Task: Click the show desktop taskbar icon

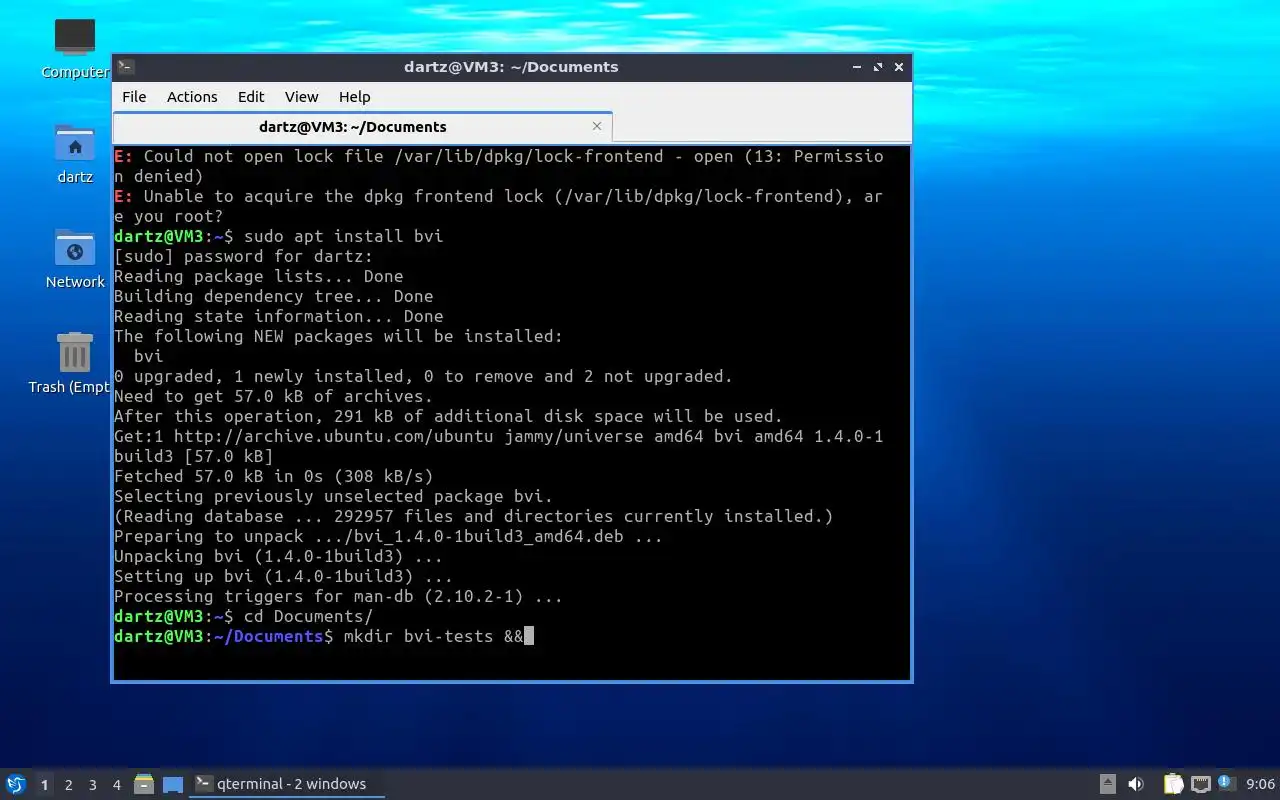Action: coord(173,784)
